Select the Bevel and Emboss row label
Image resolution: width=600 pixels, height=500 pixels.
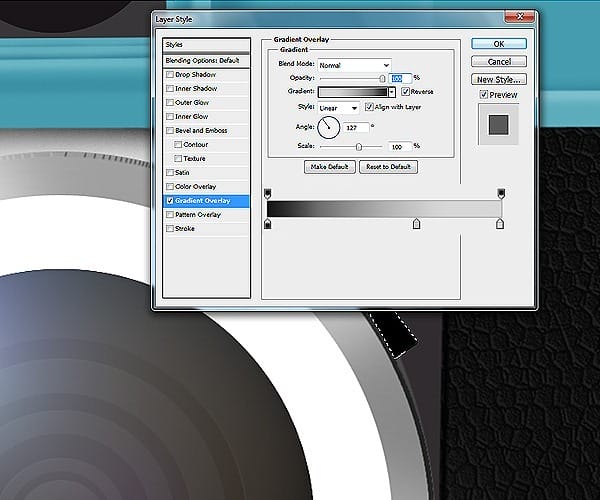(201, 130)
